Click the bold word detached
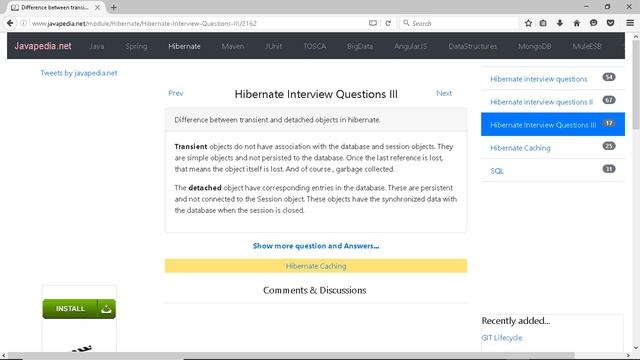Viewport: 640px width, 360px height. pos(205,188)
